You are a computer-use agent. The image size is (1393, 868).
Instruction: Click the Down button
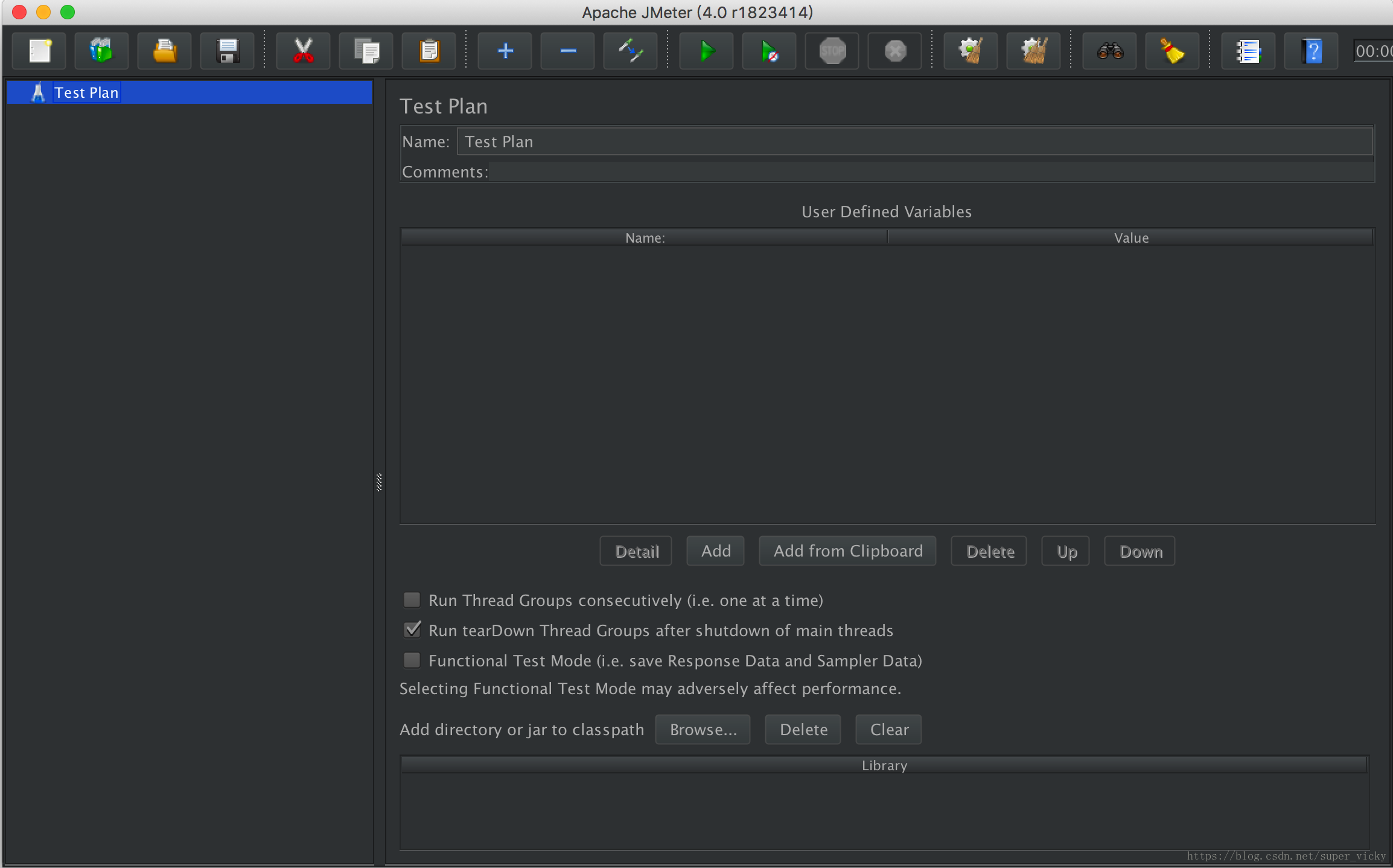(1140, 551)
